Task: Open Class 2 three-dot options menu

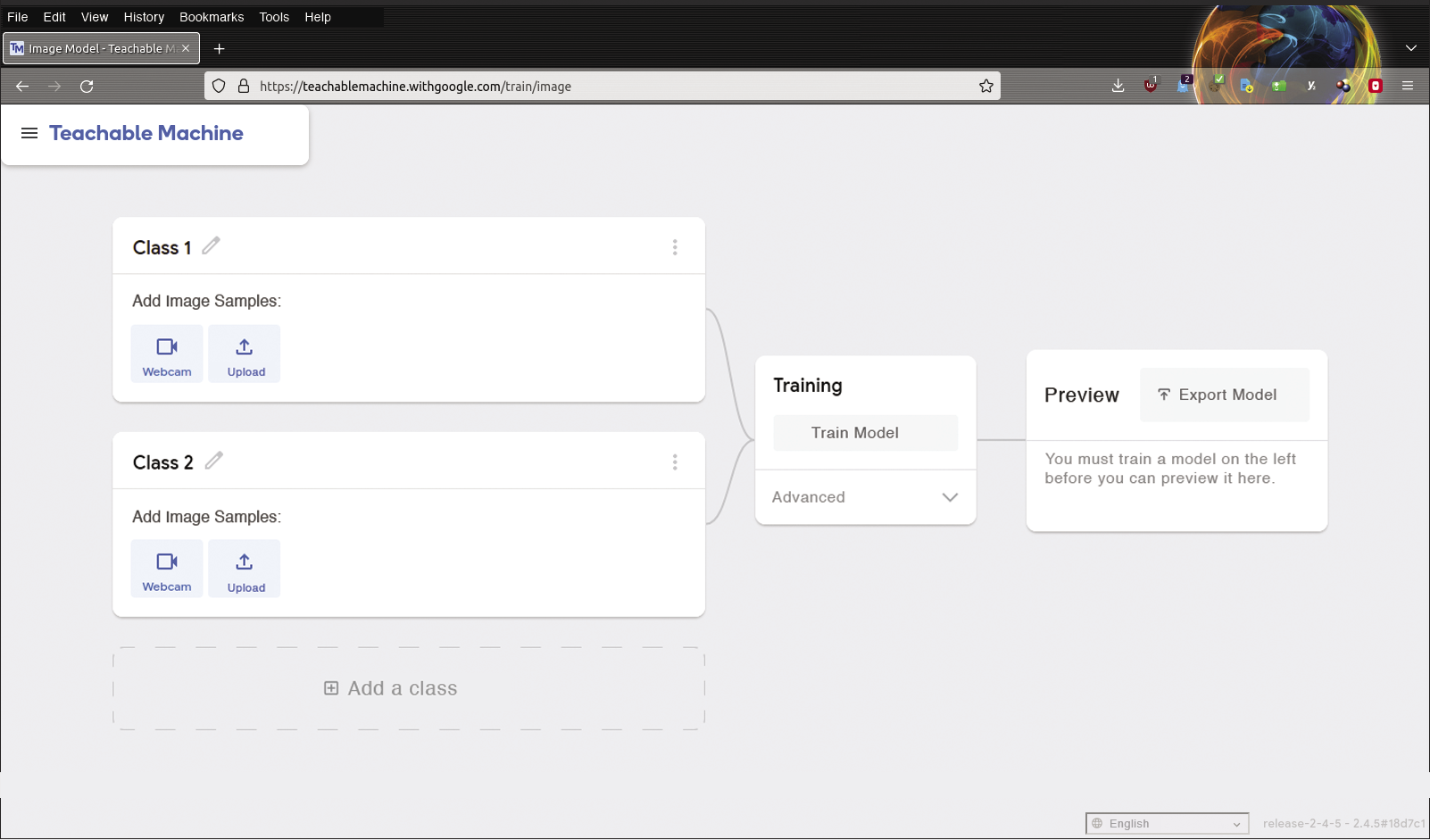Action: coord(675,462)
